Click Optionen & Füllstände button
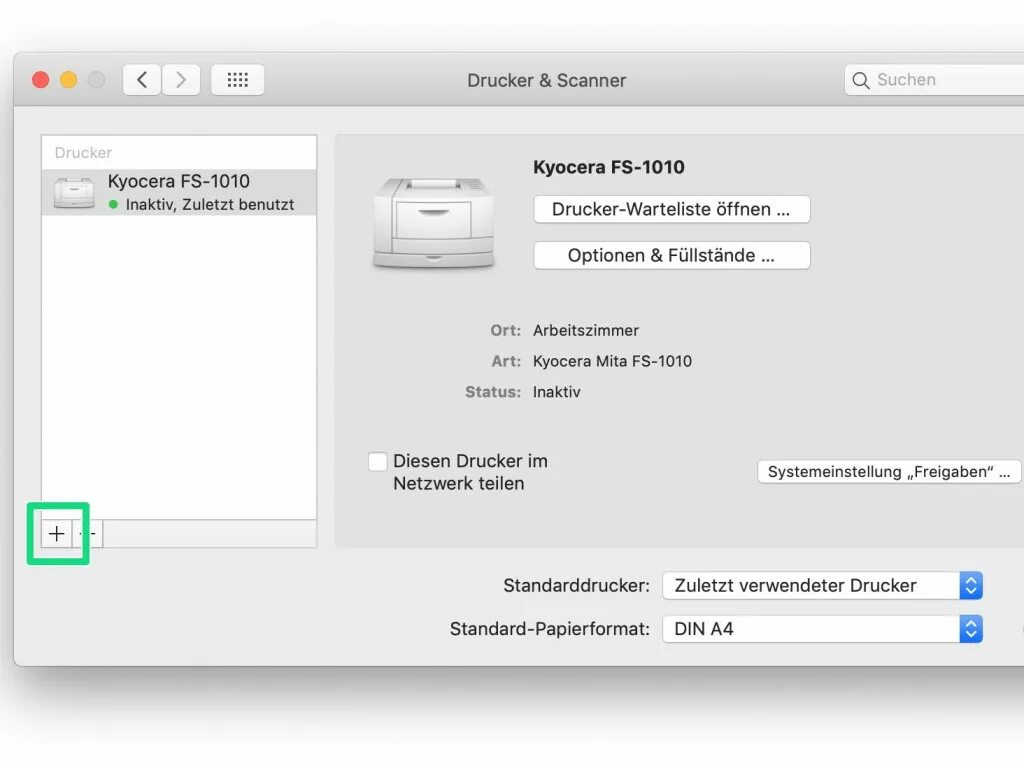Image resolution: width=1024 pixels, height=768 pixels. pyautogui.click(x=671, y=255)
